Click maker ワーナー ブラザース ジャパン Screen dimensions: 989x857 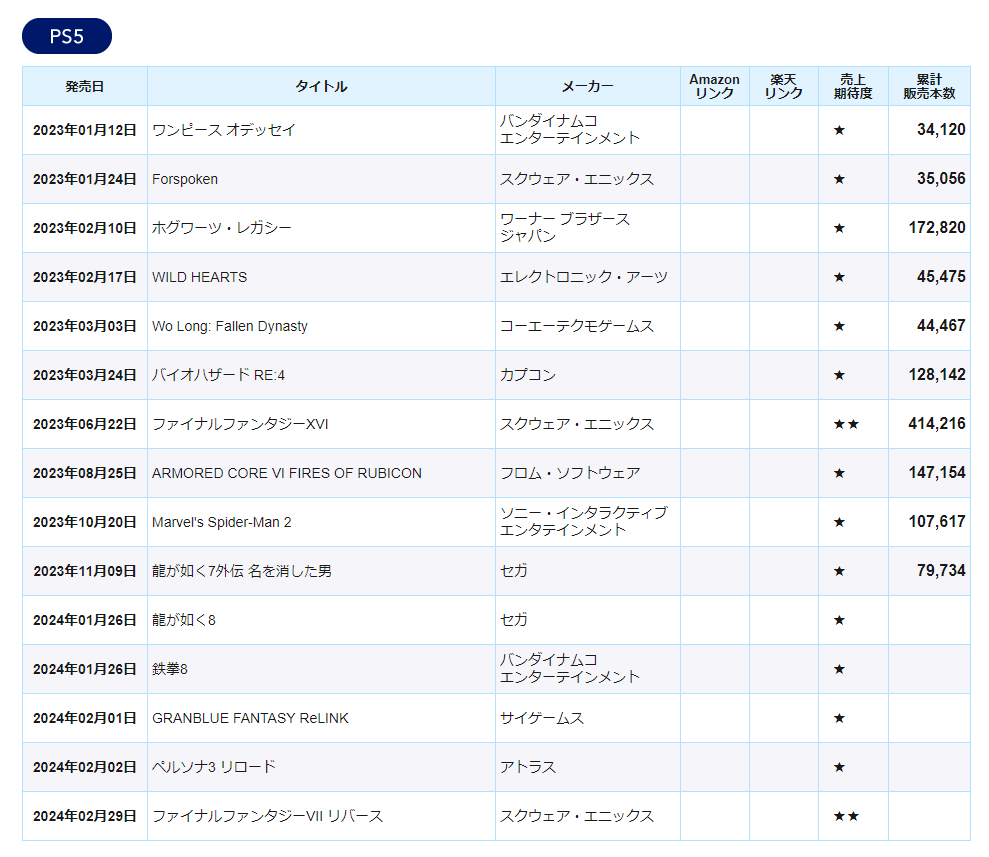(565, 228)
